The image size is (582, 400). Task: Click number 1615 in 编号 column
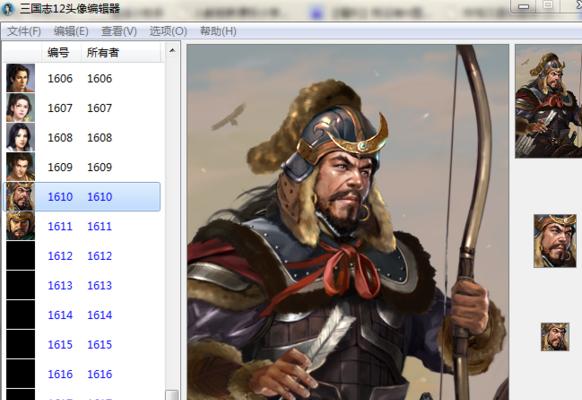tap(60, 345)
